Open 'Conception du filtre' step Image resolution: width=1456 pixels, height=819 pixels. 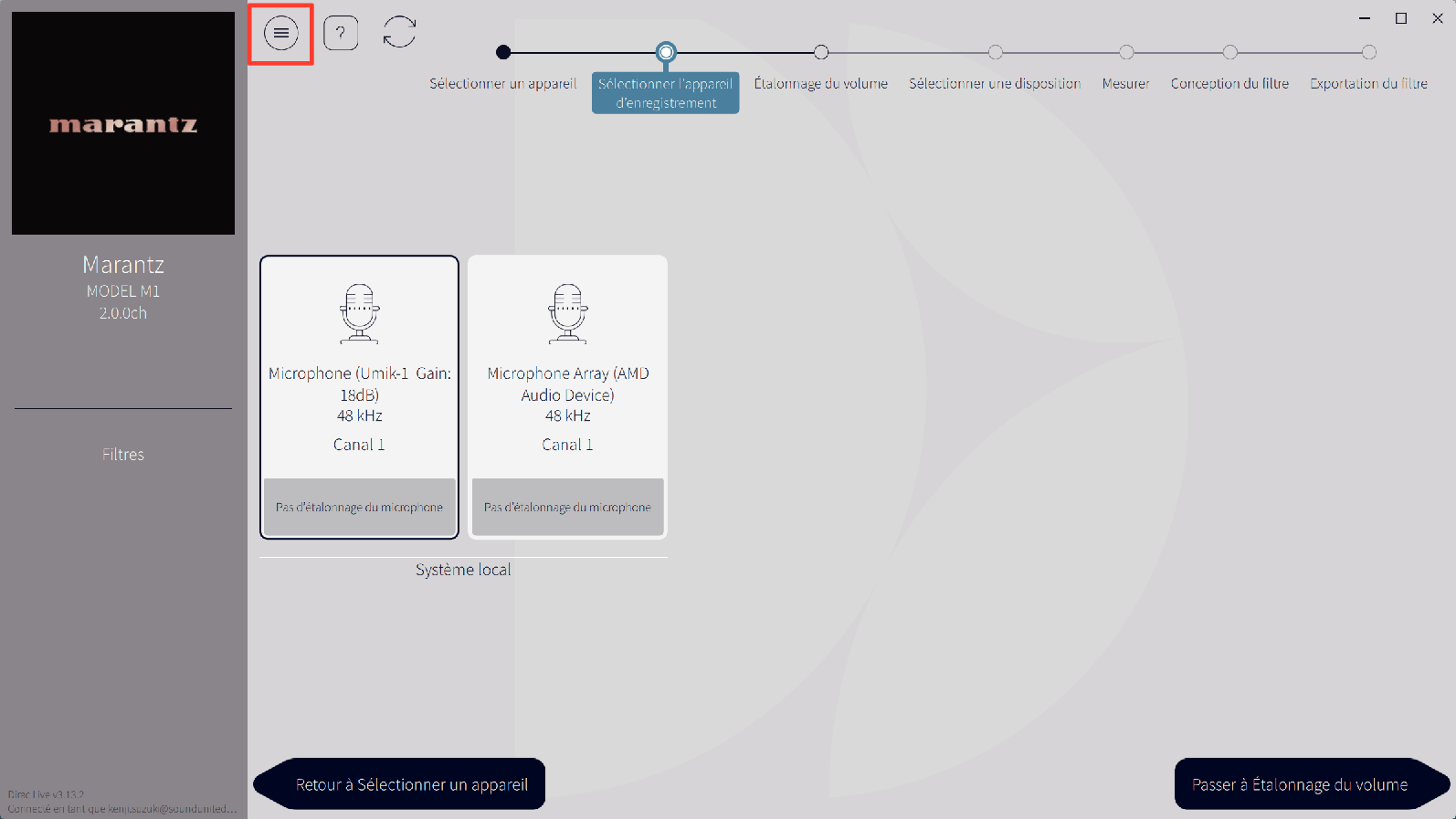1229,53
